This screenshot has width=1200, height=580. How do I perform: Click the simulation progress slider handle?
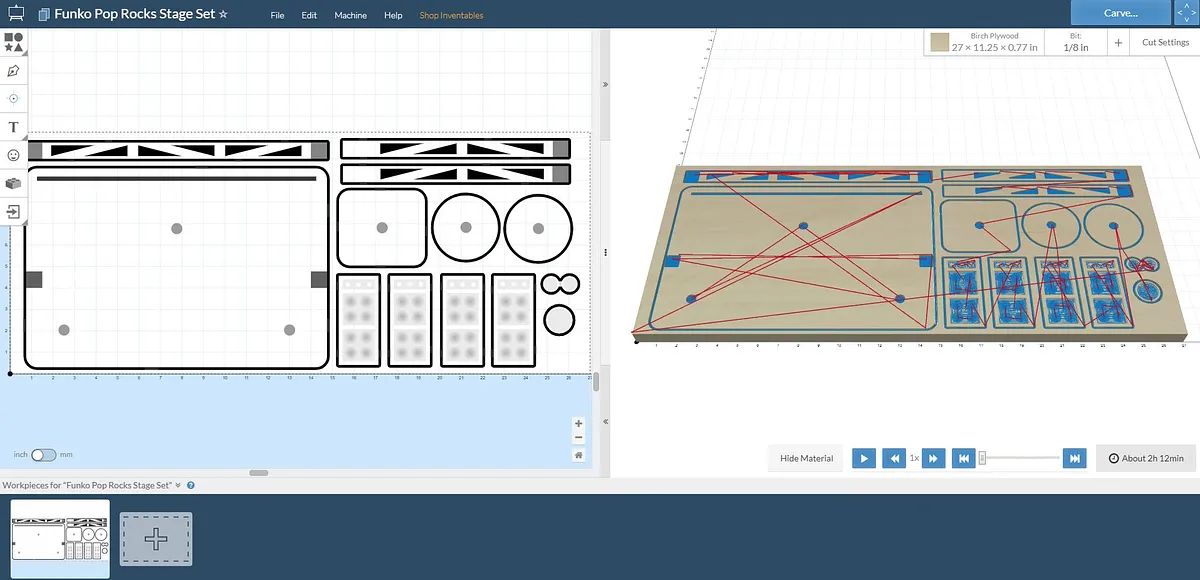point(982,458)
